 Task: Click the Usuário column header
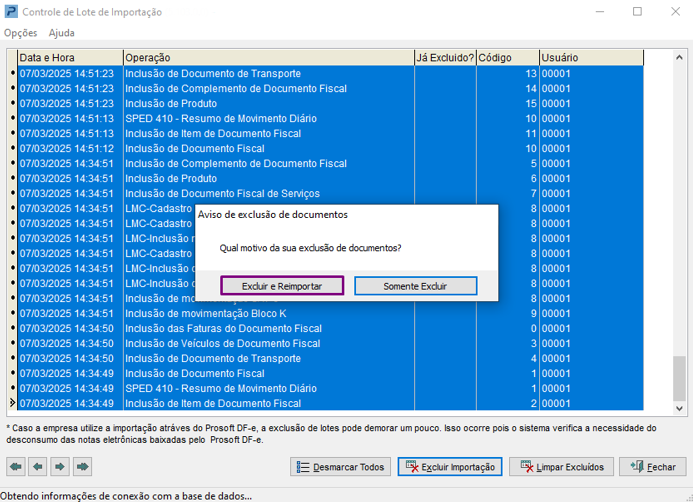[591, 58]
